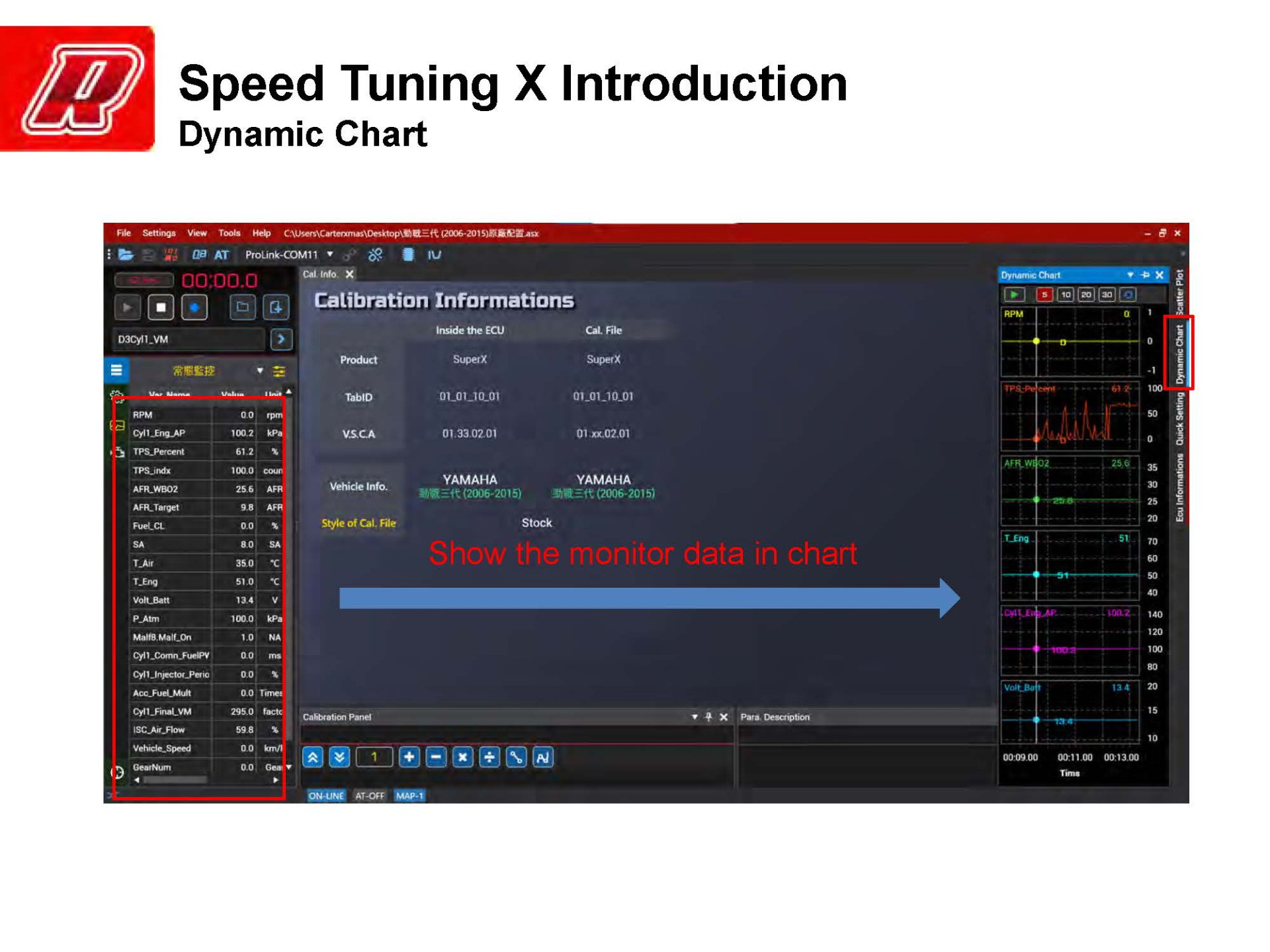Click the step value input showing 1

374,757
